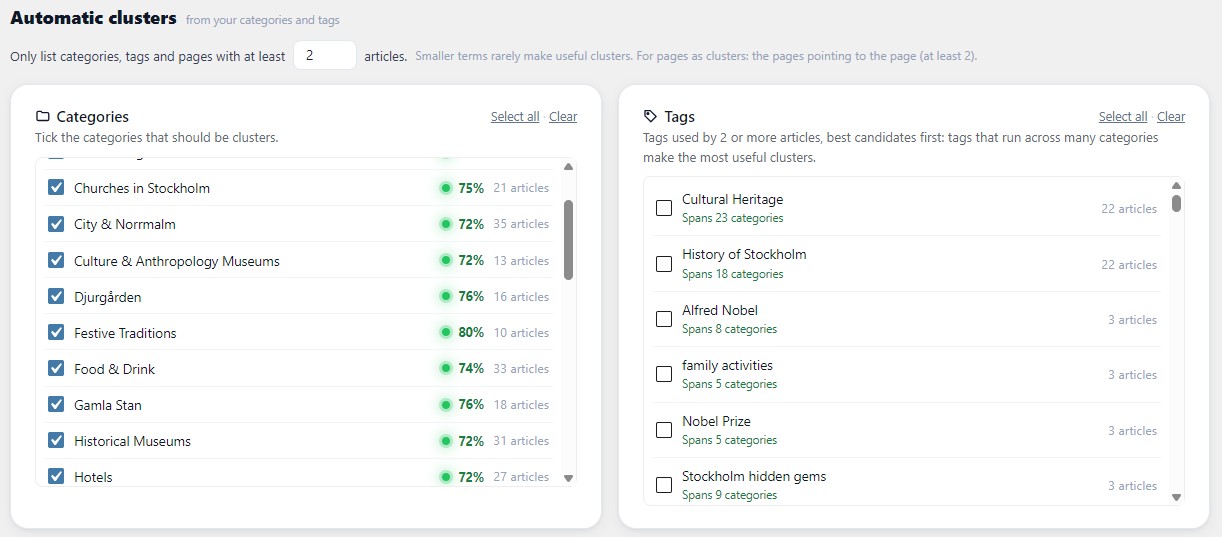The width and height of the screenshot is (1222, 537).
Task: Select all categories
Action: [515, 117]
